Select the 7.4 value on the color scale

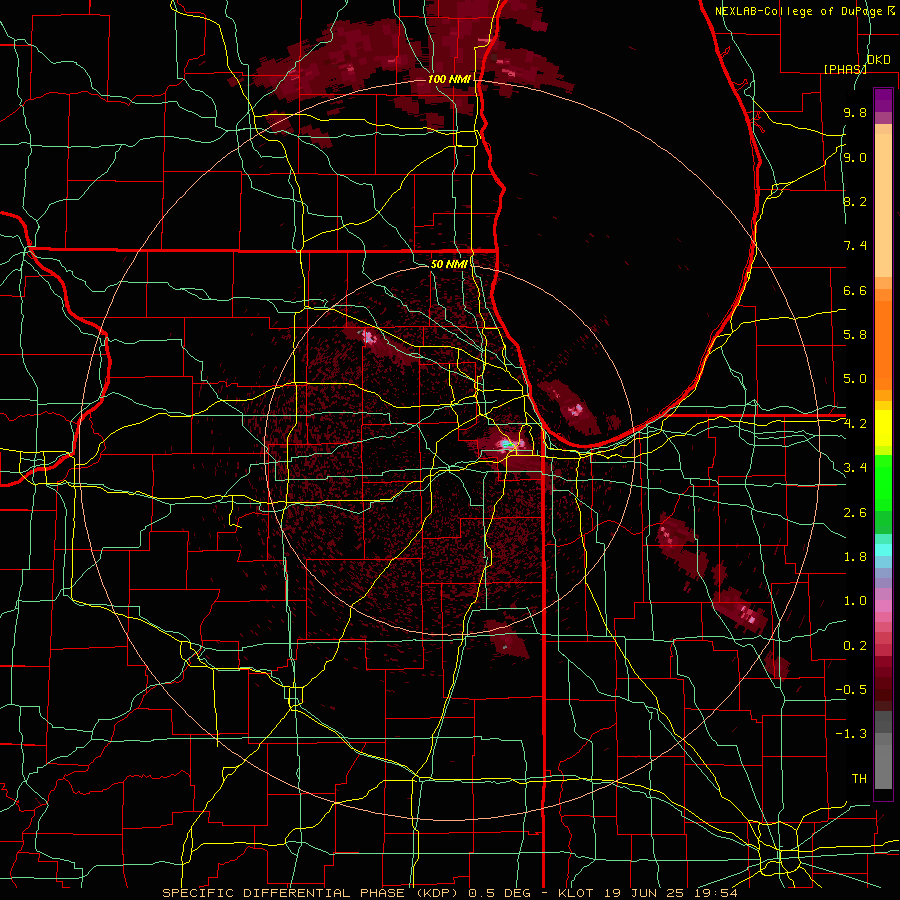point(855,246)
